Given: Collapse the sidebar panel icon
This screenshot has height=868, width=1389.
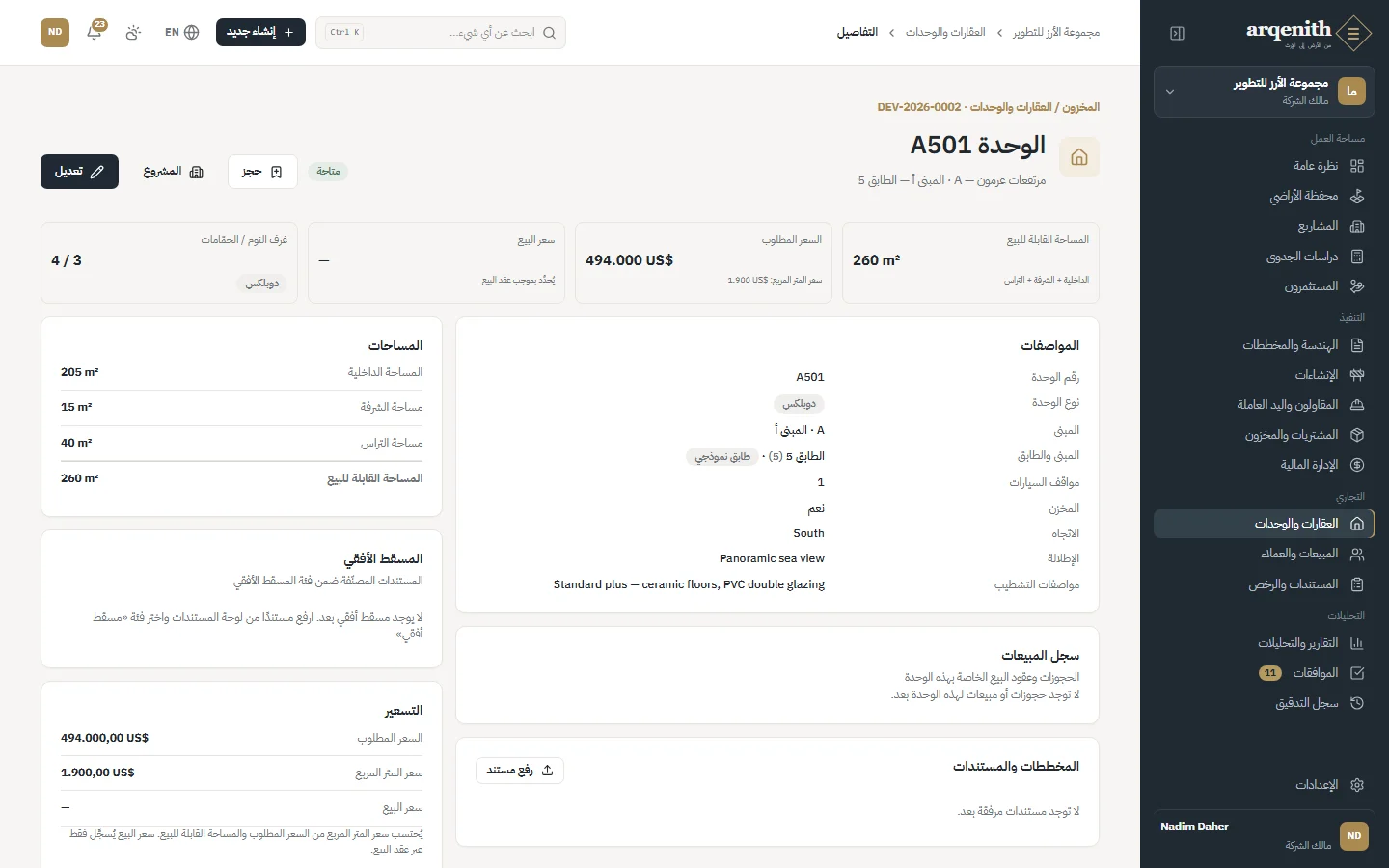Looking at the screenshot, I should point(1177,33).
